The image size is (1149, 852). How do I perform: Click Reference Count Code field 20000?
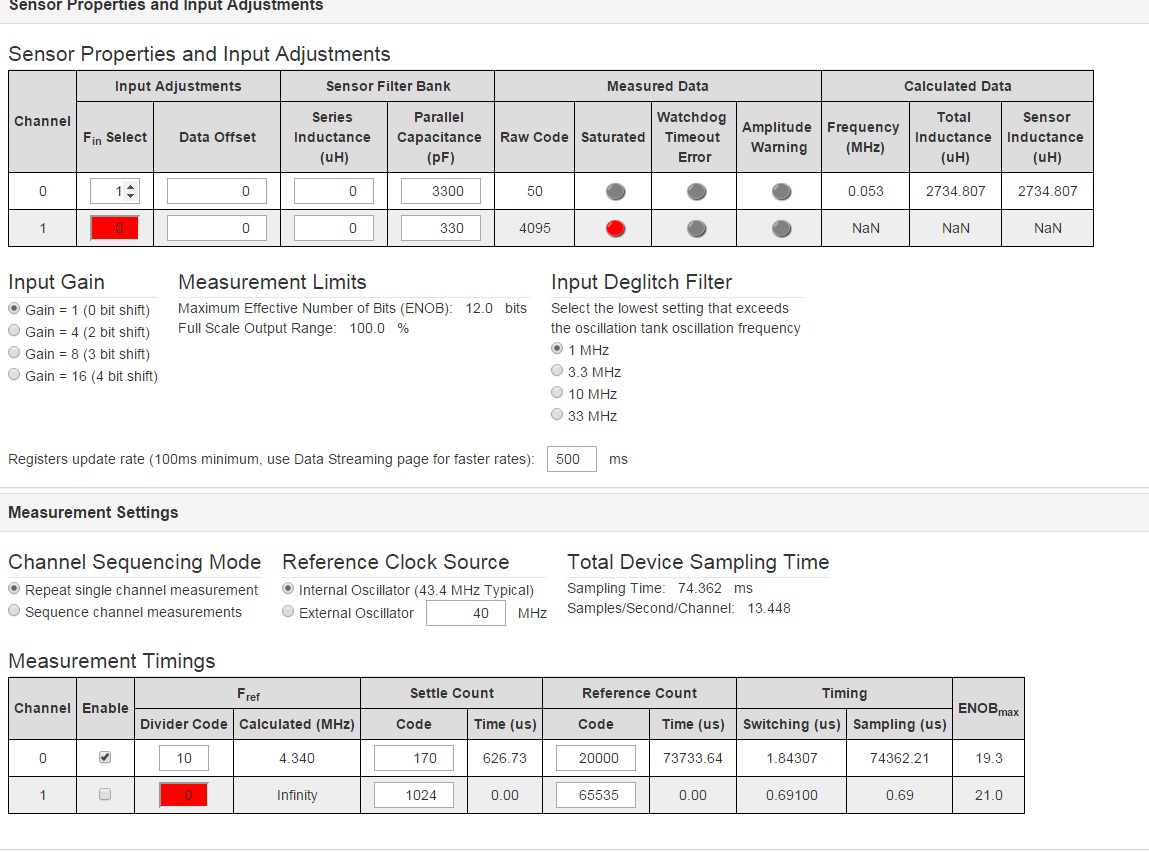pos(596,758)
